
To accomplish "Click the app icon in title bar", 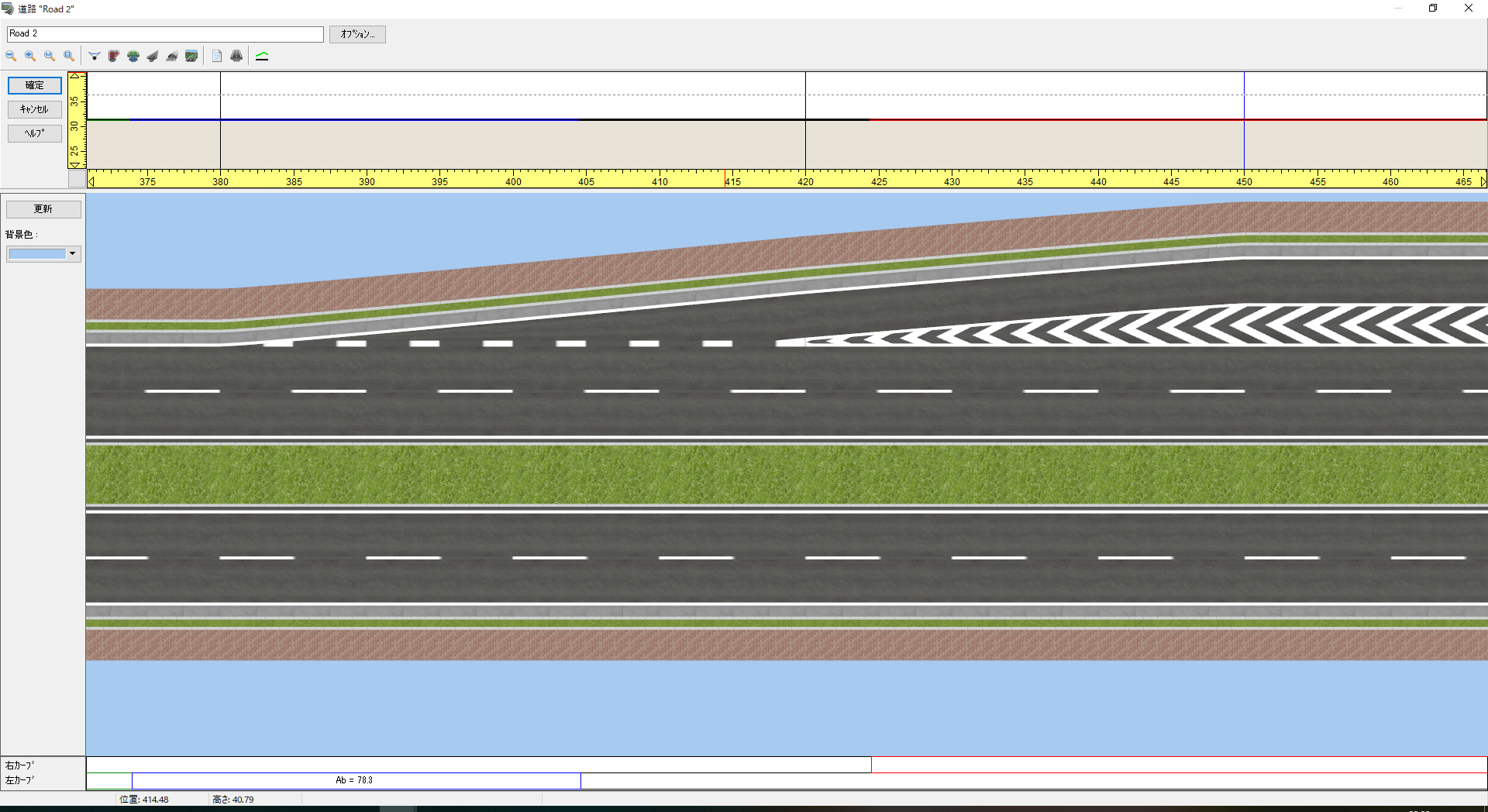I will point(8,9).
